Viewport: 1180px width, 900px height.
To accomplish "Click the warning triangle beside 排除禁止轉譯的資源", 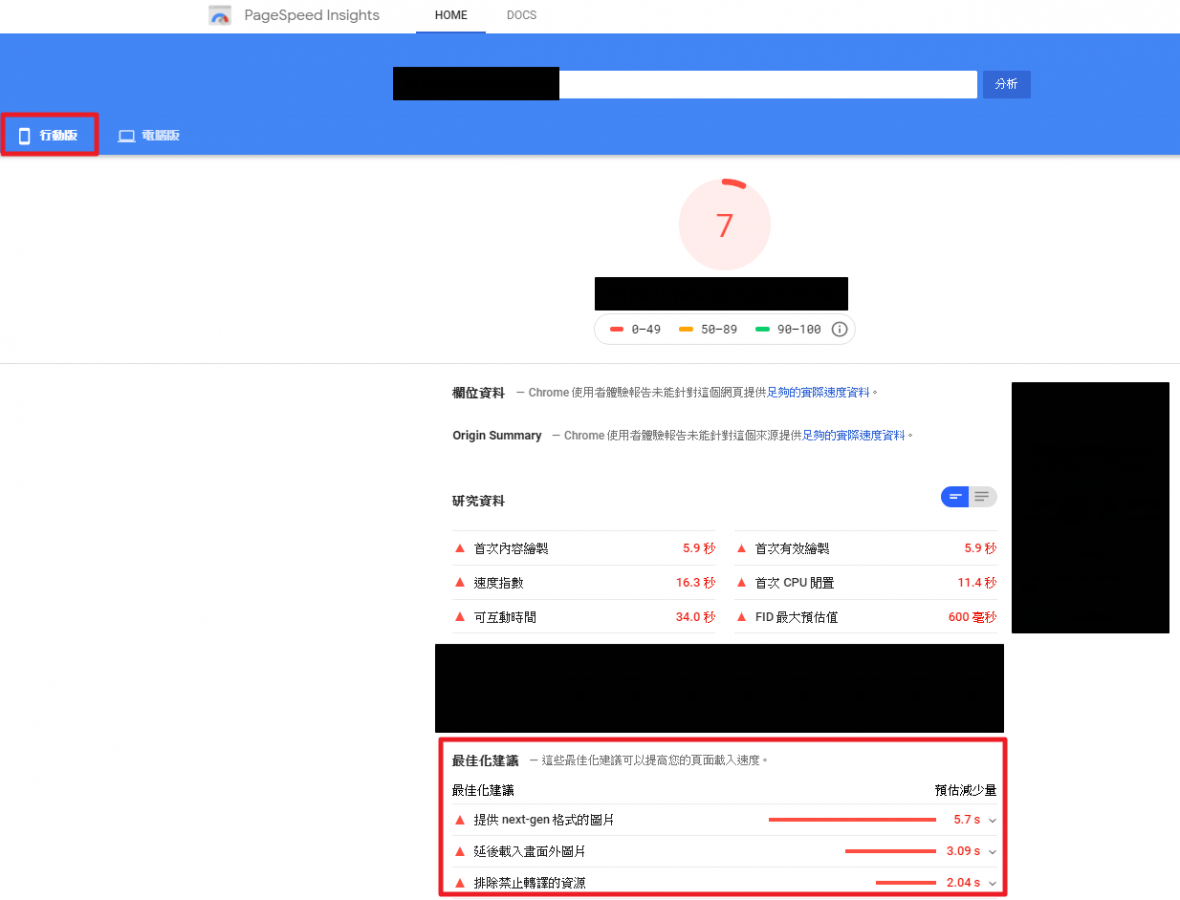I will 460,883.
